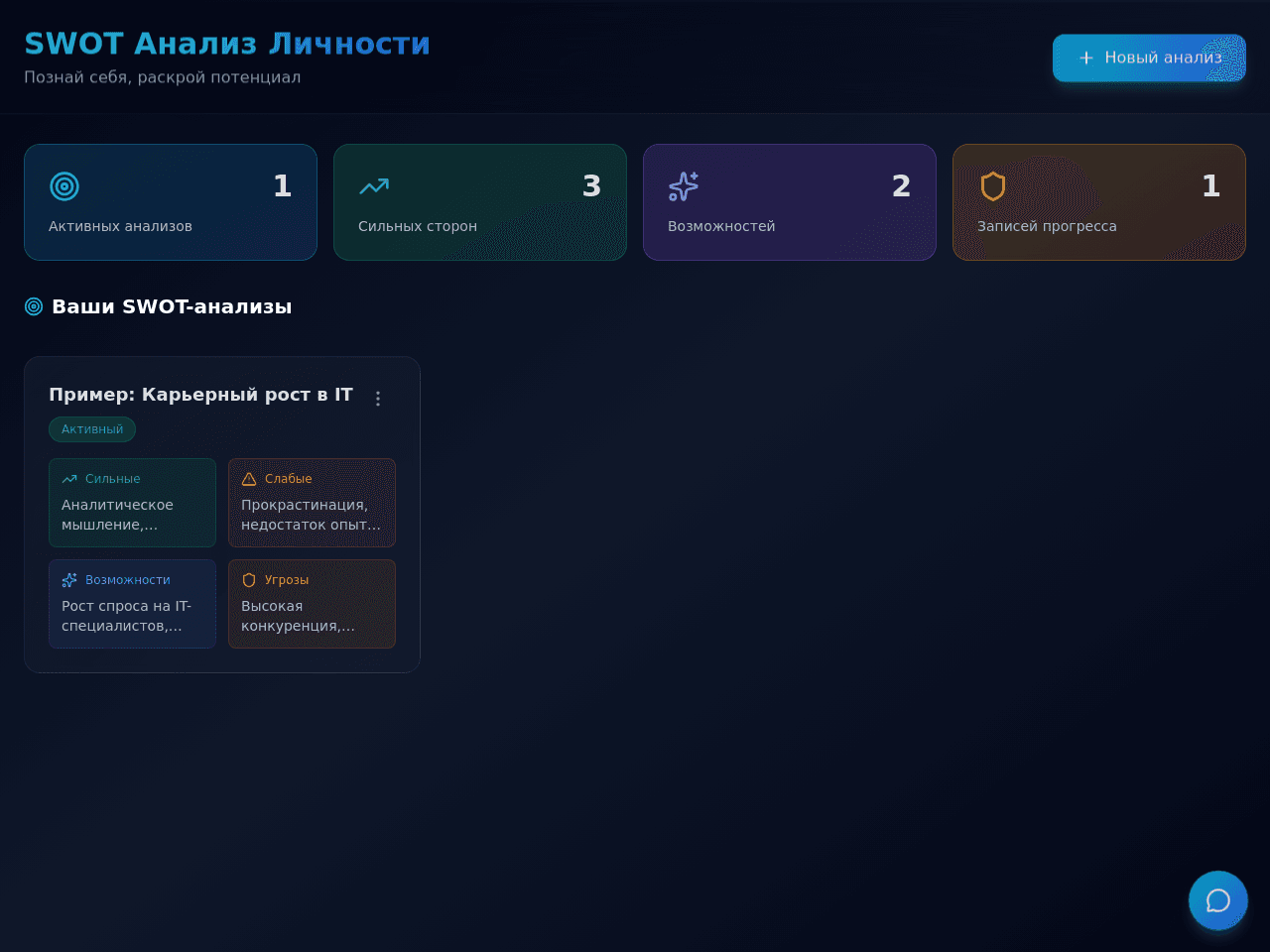Click the 'Сильных сторон' label
1270x952 pixels.
(x=418, y=226)
